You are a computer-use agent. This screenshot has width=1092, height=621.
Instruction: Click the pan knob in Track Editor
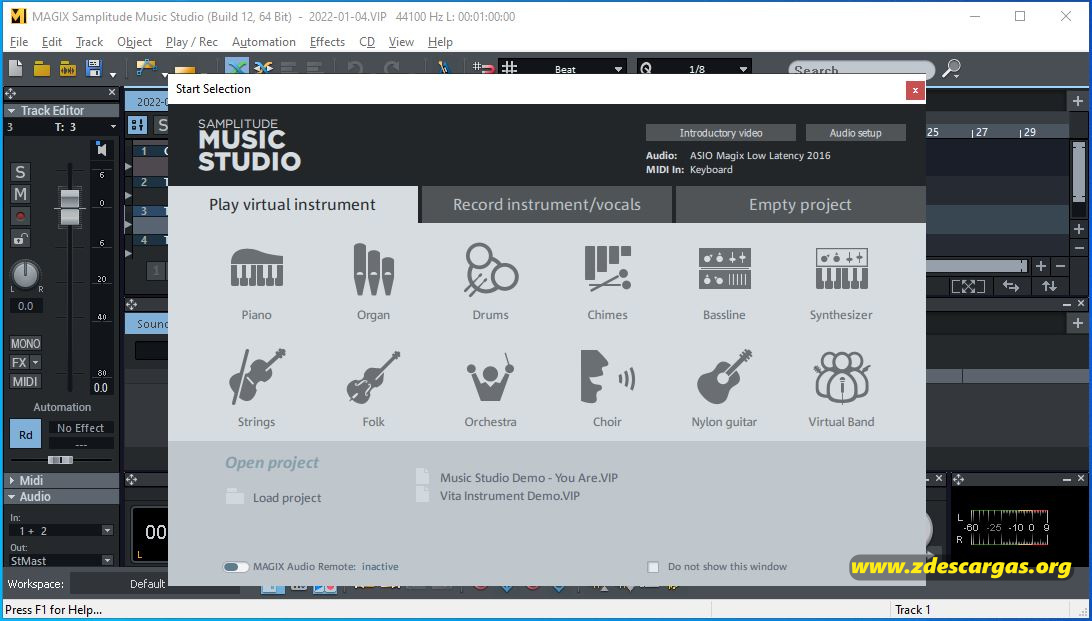click(x=25, y=275)
